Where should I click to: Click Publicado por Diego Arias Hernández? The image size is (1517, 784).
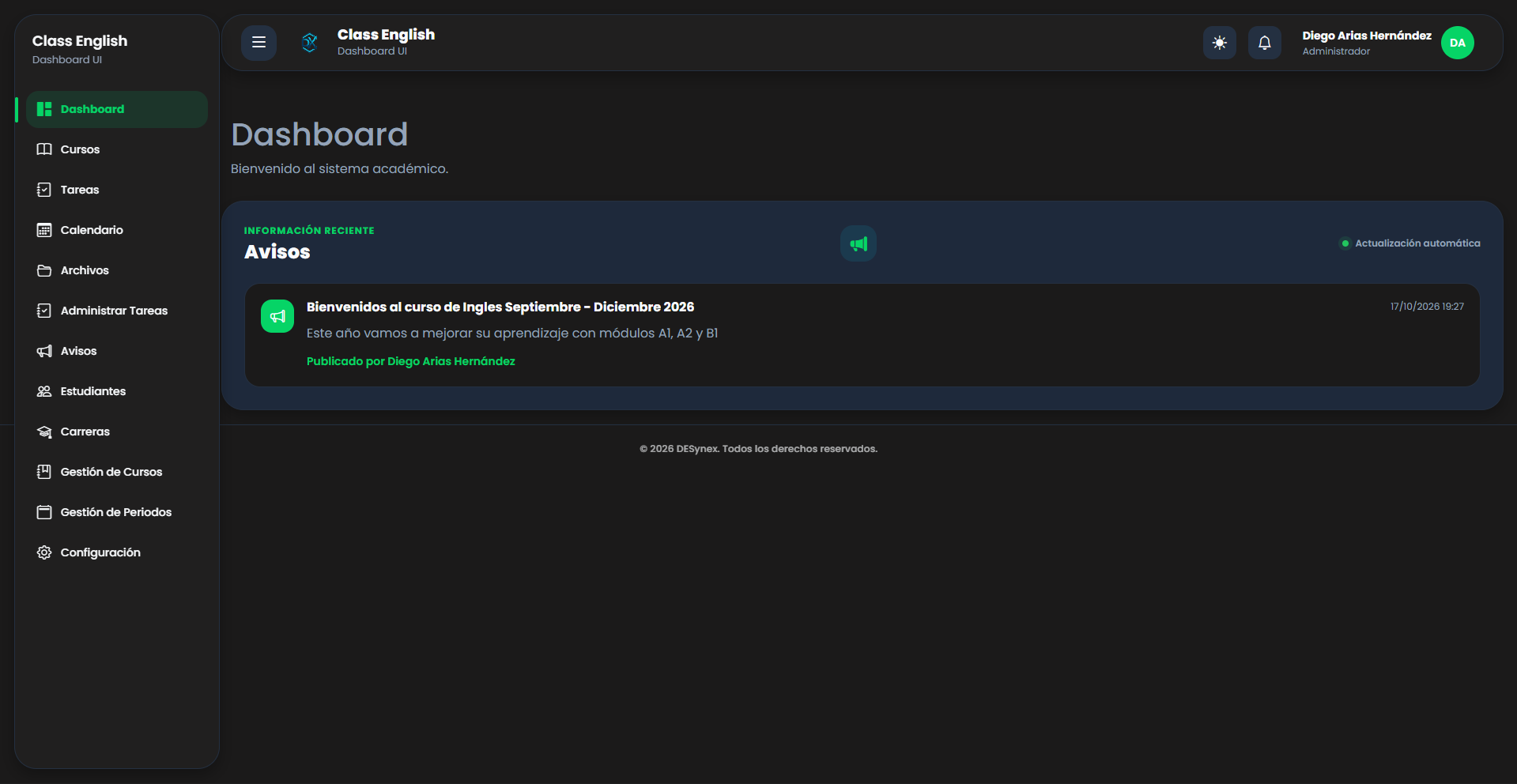pyautogui.click(x=411, y=361)
